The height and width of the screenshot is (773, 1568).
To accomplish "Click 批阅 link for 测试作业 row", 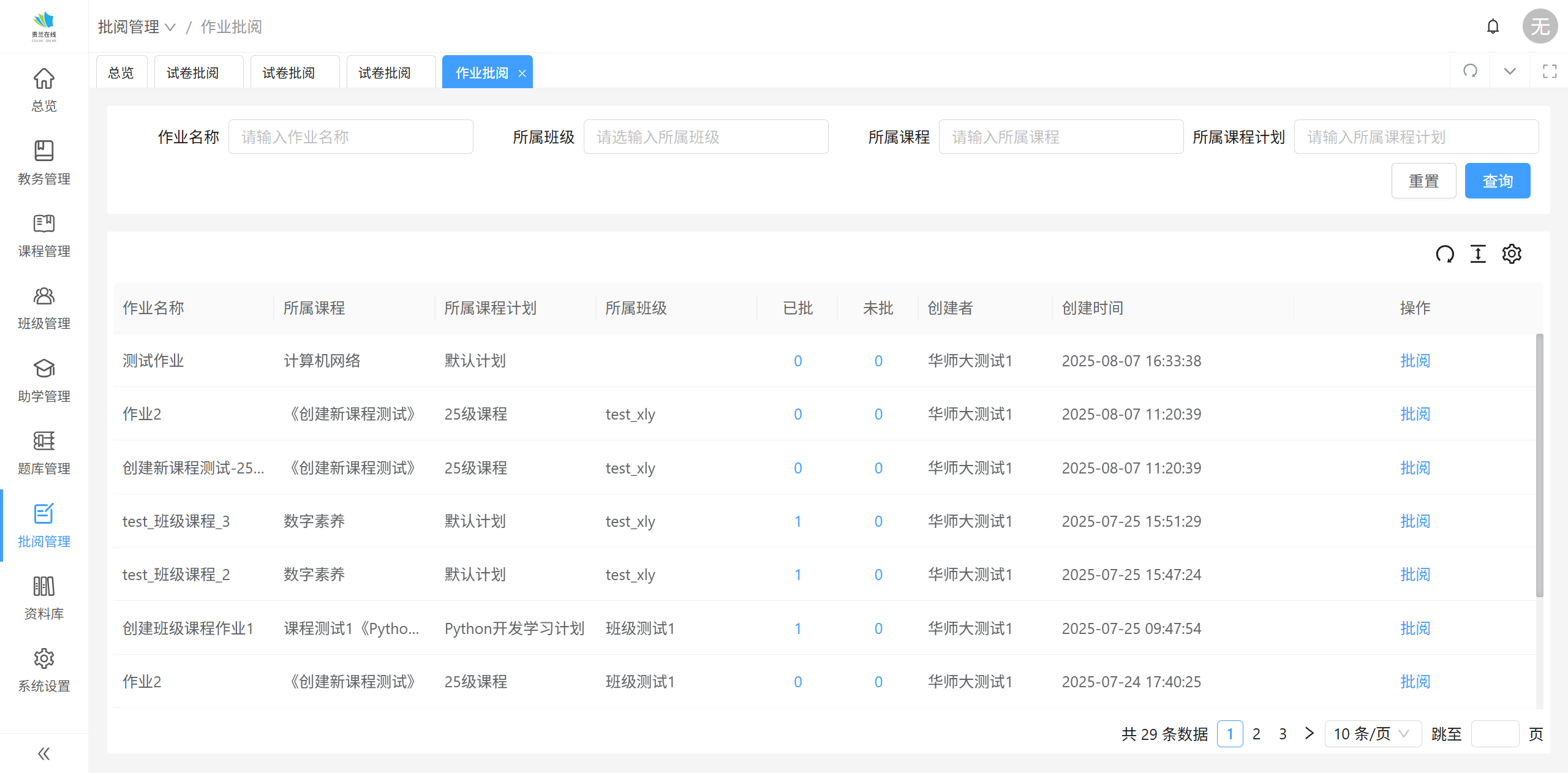I will (x=1415, y=361).
